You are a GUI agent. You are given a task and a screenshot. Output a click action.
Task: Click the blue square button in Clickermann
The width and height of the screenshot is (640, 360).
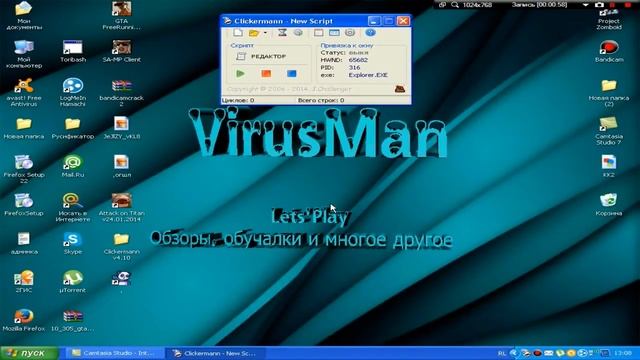pyautogui.click(x=291, y=73)
